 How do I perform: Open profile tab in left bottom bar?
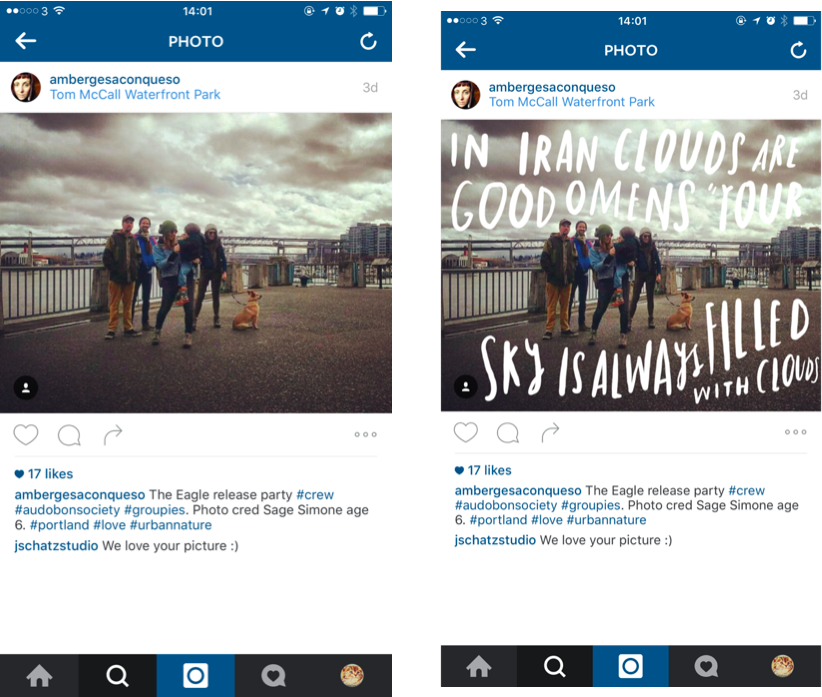tap(352, 676)
